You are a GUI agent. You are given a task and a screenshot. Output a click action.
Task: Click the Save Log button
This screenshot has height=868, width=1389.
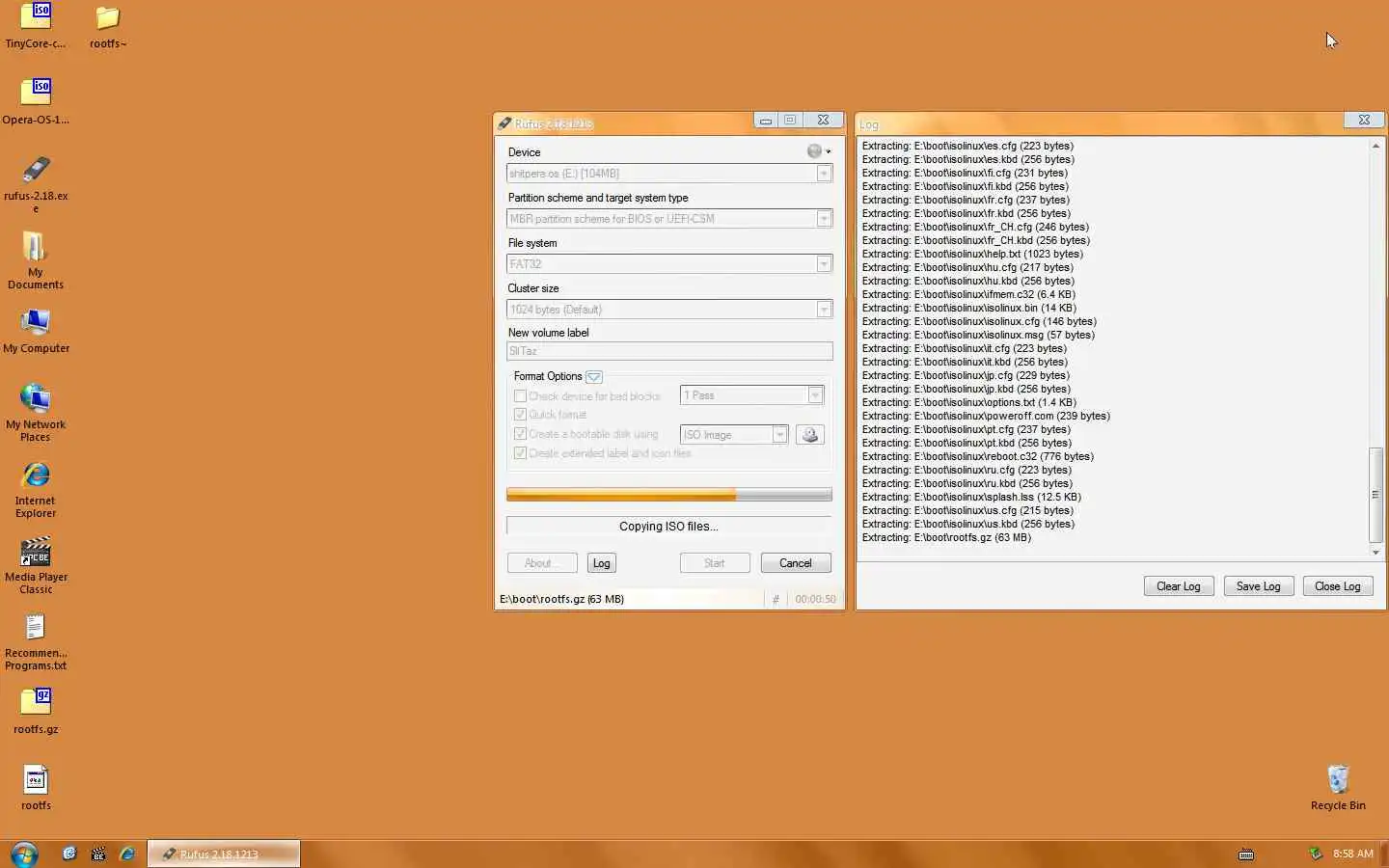1259,586
